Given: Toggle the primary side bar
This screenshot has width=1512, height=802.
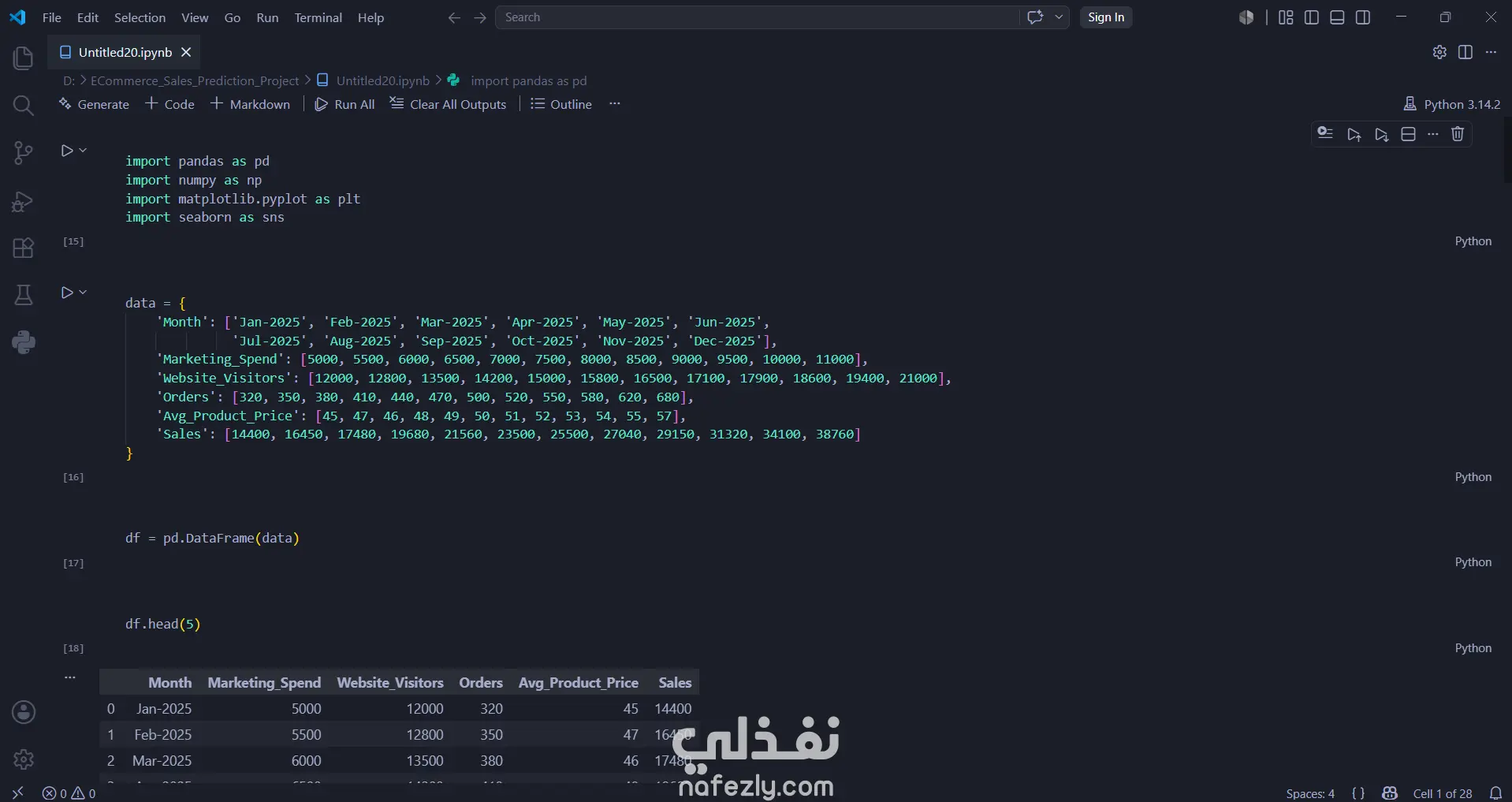Looking at the screenshot, I should point(1312,17).
